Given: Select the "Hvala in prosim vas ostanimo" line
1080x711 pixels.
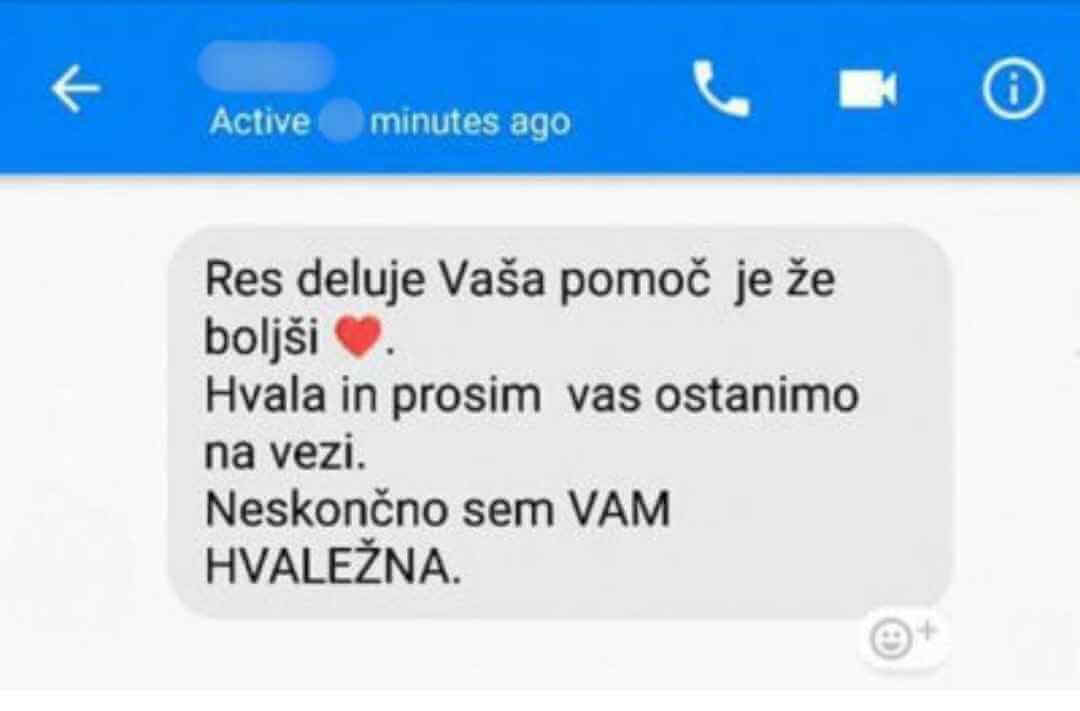Looking at the screenshot, I should click(x=531, y=395).
